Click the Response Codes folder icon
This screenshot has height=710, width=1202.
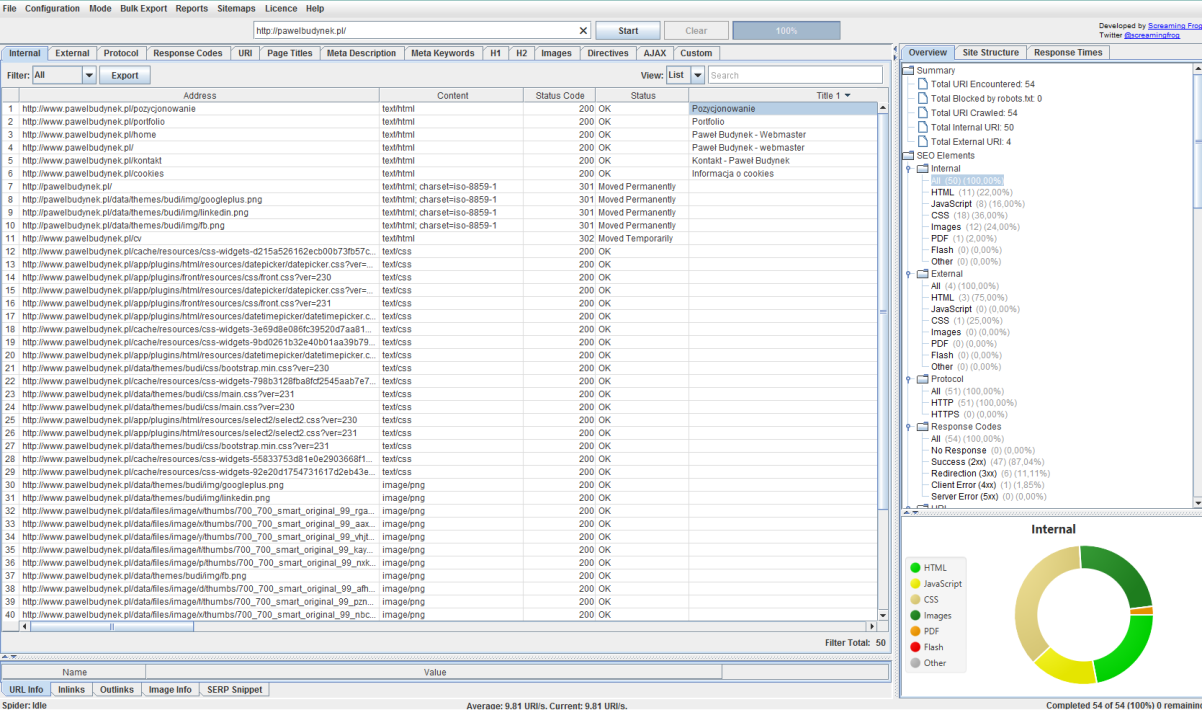(x=922, y=427)
